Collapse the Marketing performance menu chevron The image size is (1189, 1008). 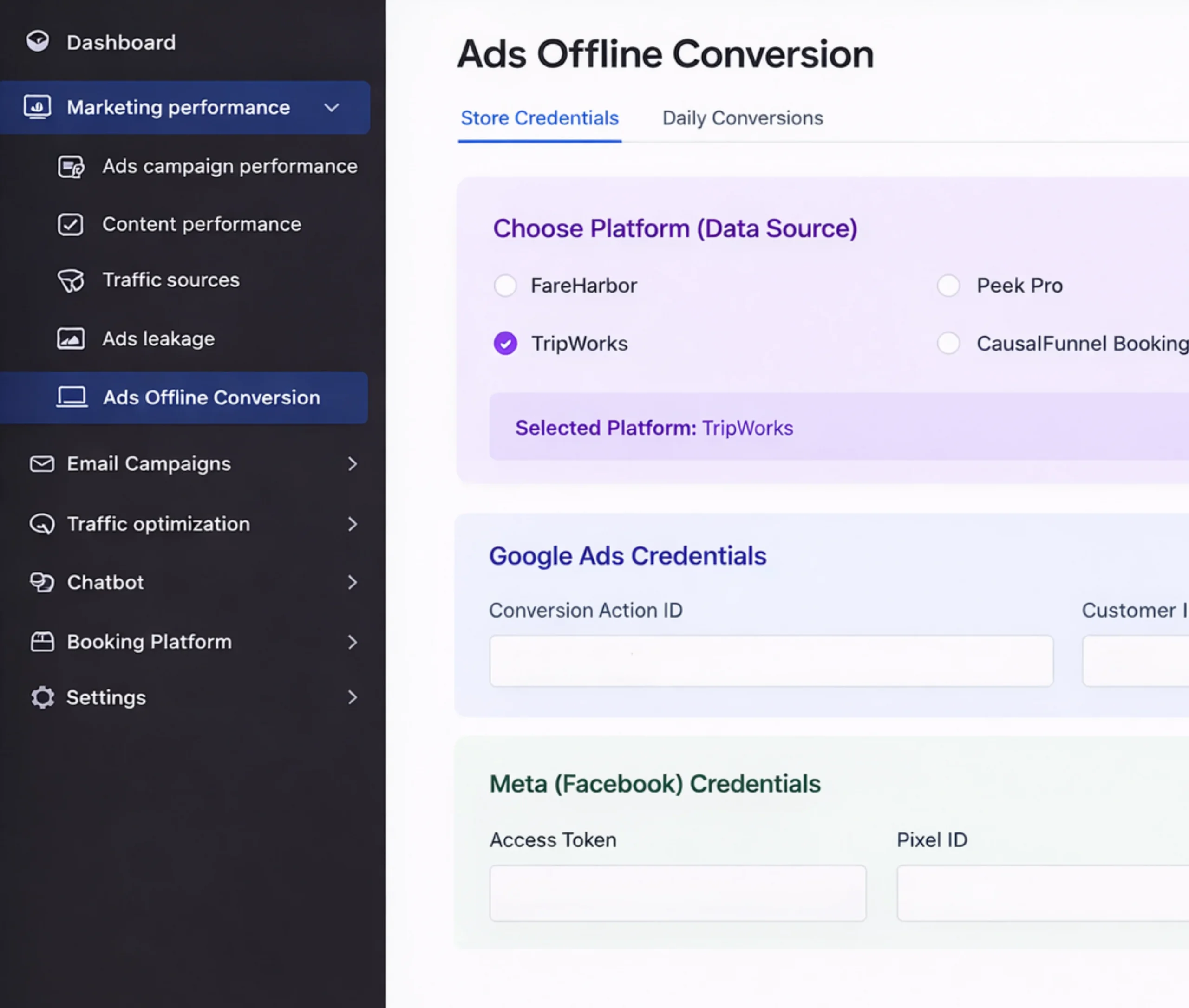332,108
